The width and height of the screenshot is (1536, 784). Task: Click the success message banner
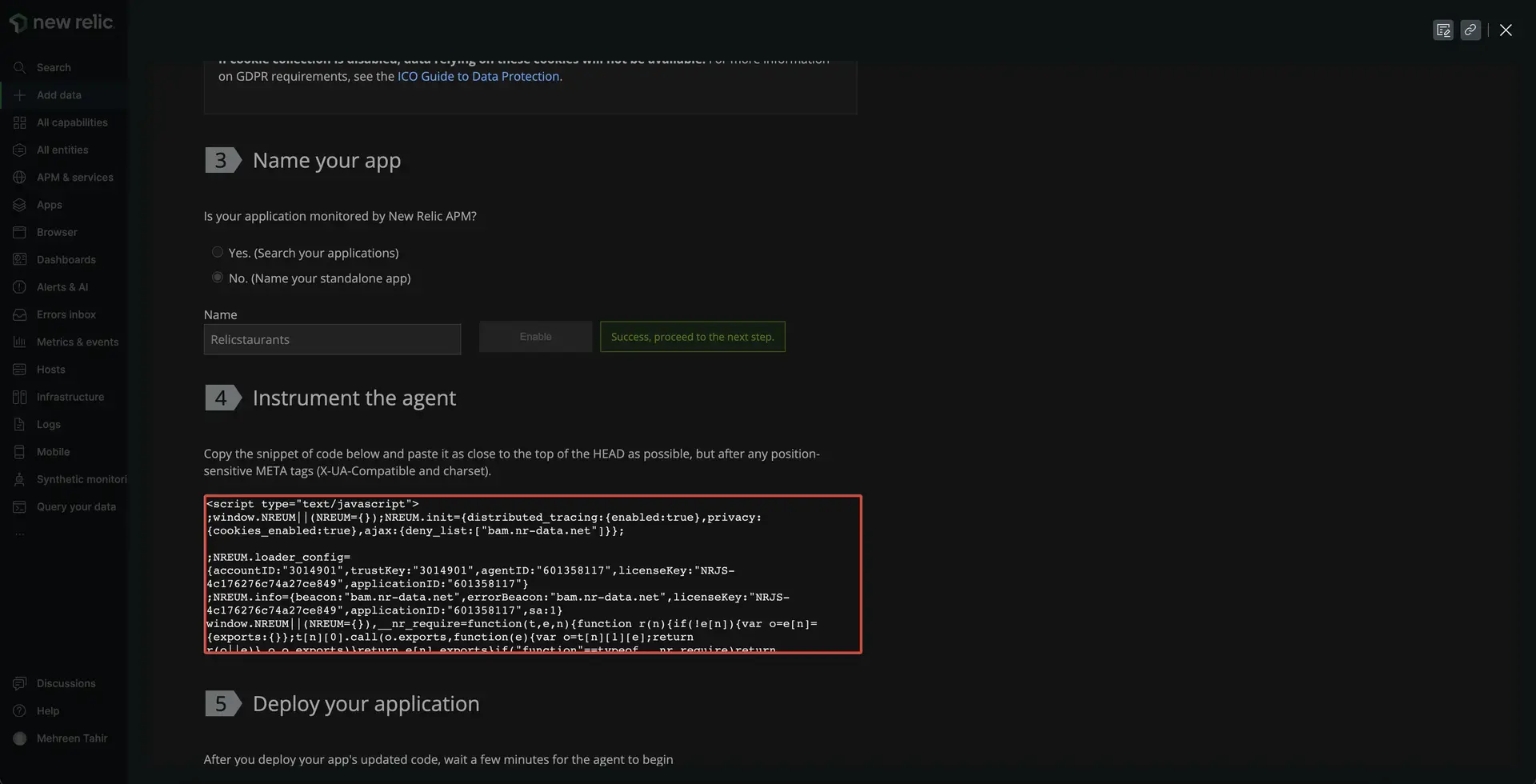click(x=693, y=337)
